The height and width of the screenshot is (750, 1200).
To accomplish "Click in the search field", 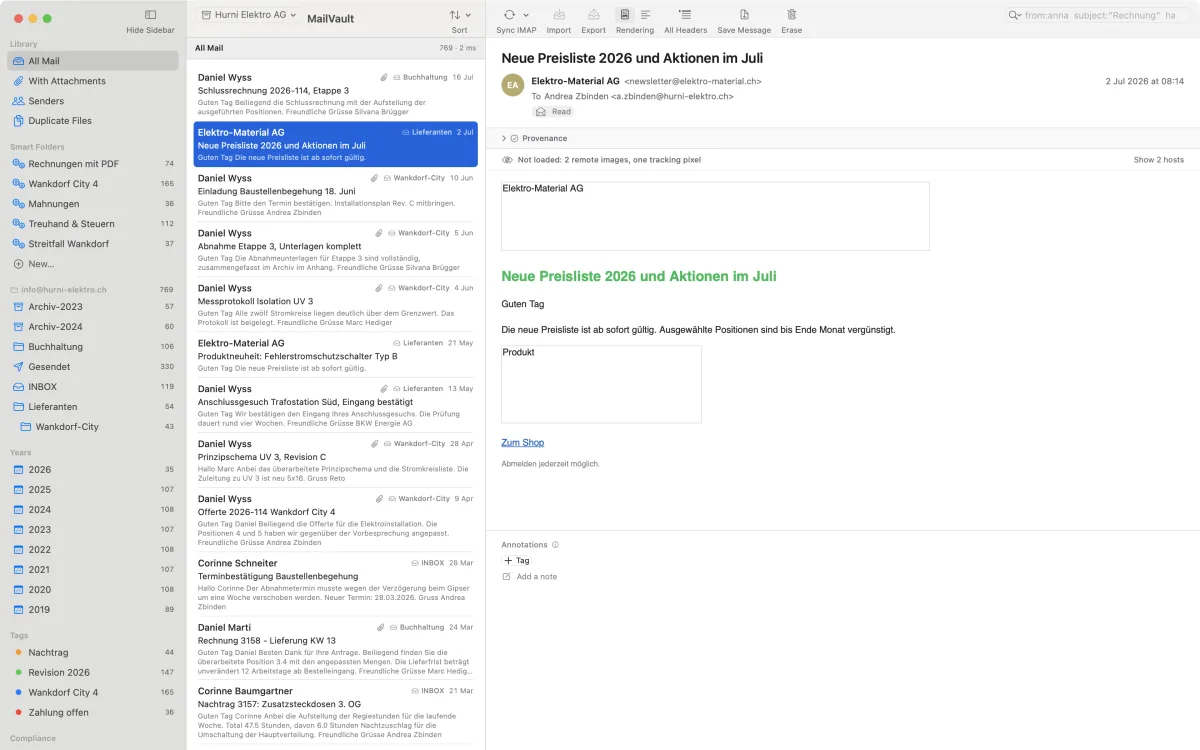I will pos(1097,15).
